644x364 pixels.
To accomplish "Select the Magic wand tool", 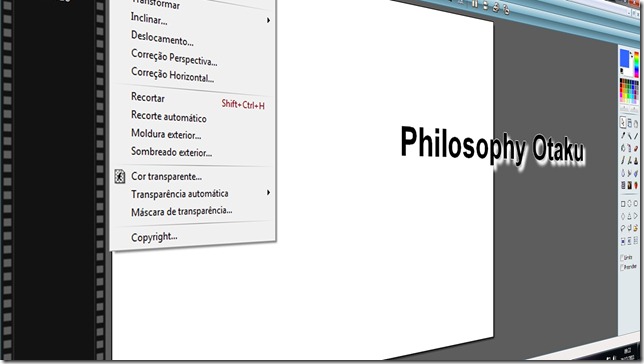I will click(630, 136).
